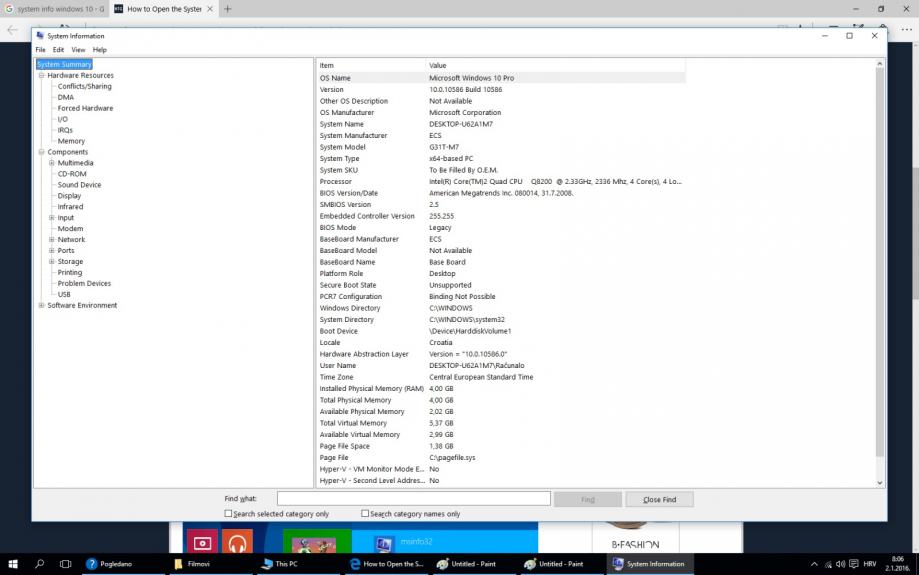Click the Find what input field
The width and height of the screenshot is (919, 575).
(414, 499)
